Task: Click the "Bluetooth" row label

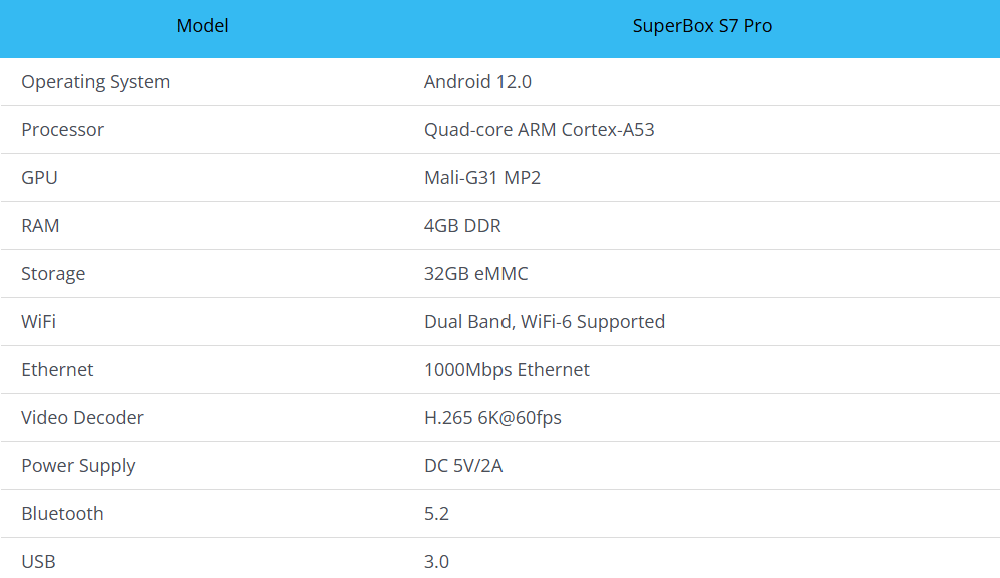Action: 62,514
